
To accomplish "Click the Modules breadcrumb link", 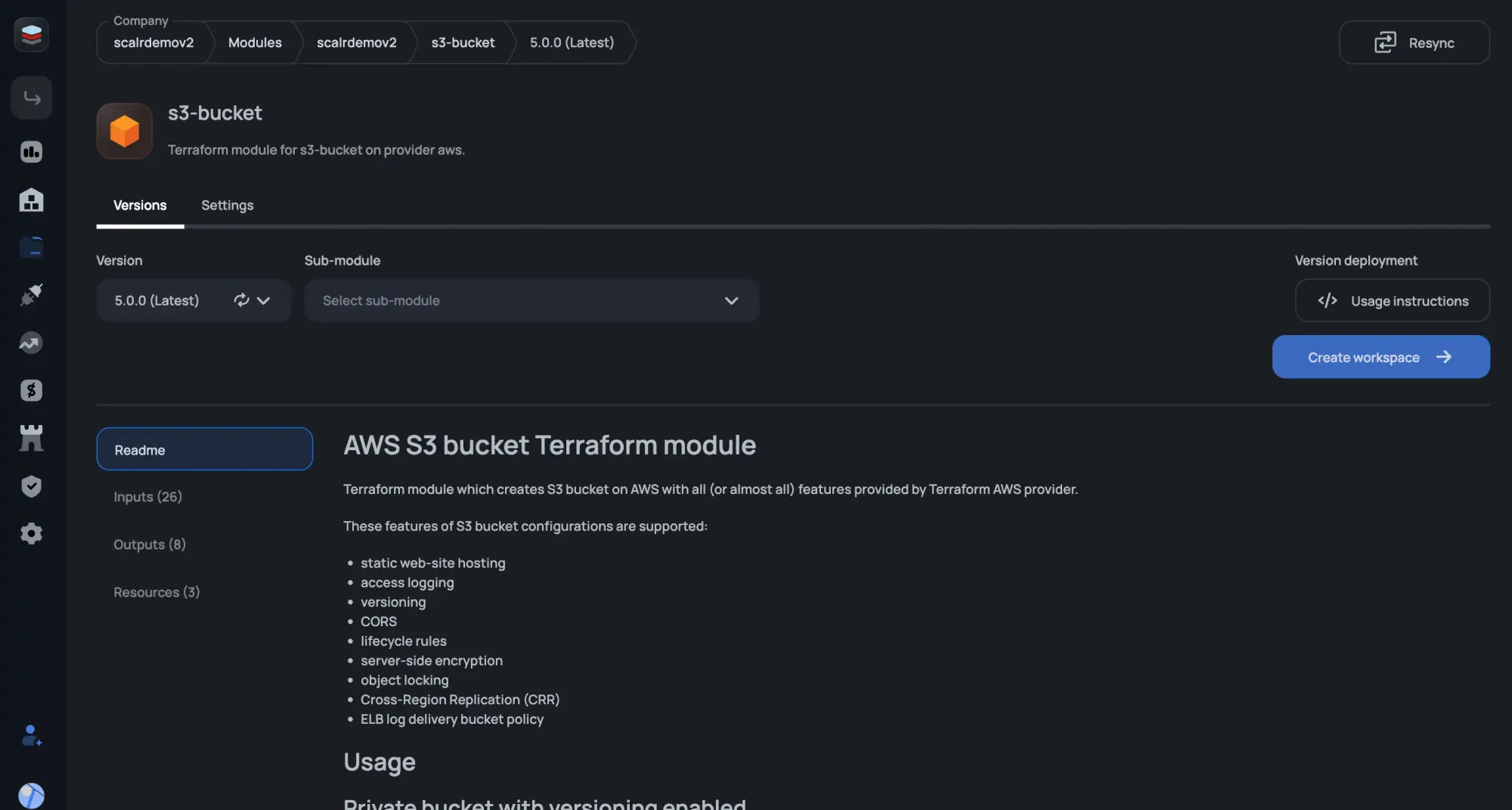I will point(255,42).
